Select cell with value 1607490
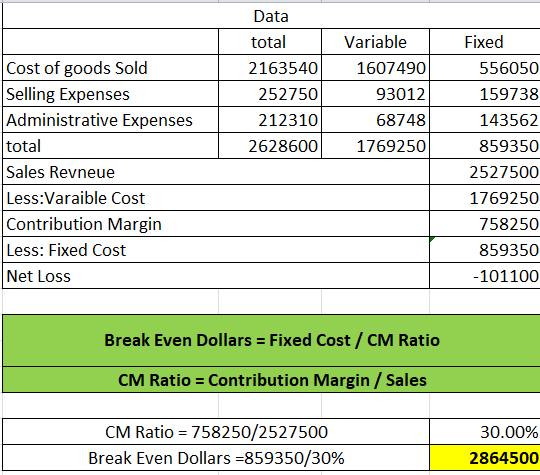The image size is (540, 475). (375, 68)
